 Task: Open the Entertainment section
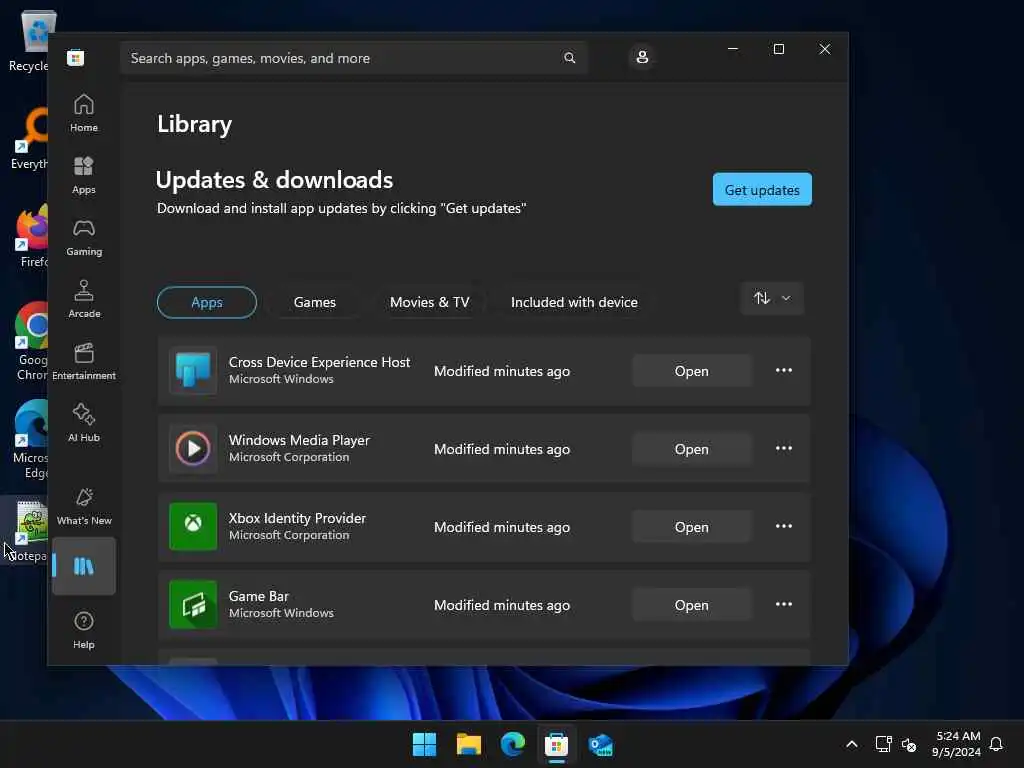pos(84,361)
